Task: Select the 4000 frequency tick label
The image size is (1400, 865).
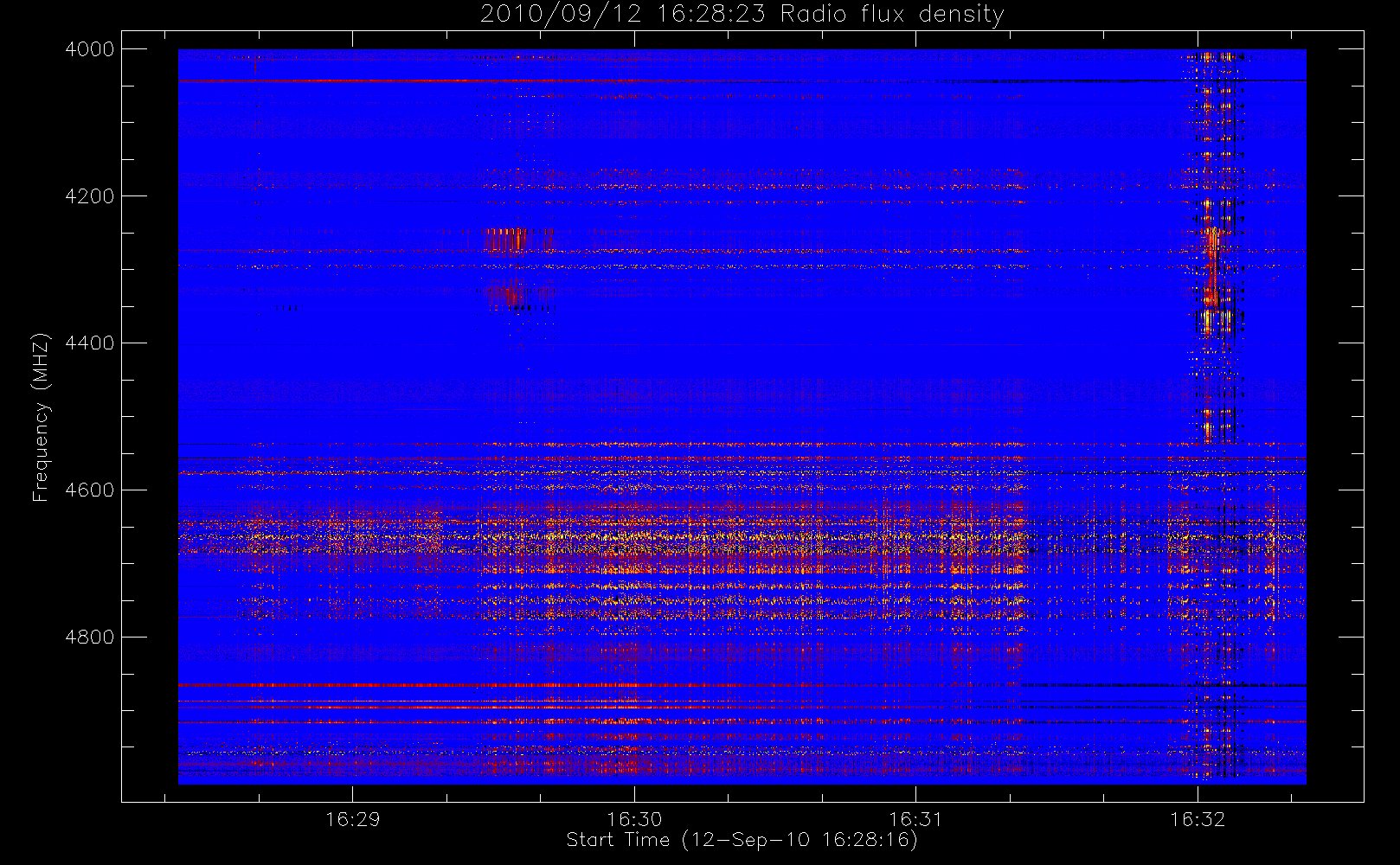Action: (90, 49)
